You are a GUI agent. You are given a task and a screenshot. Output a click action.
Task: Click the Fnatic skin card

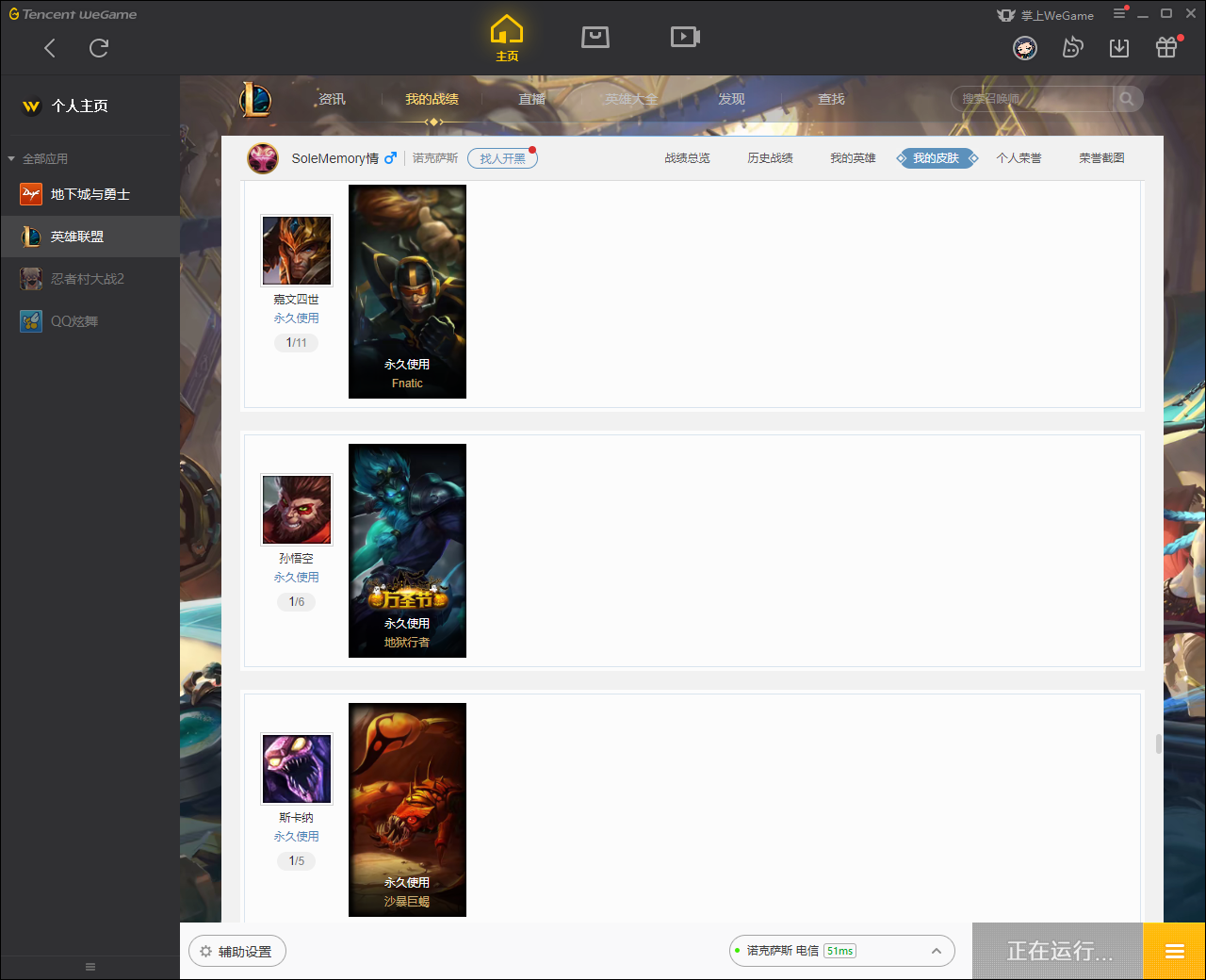(x=407, y=291)
